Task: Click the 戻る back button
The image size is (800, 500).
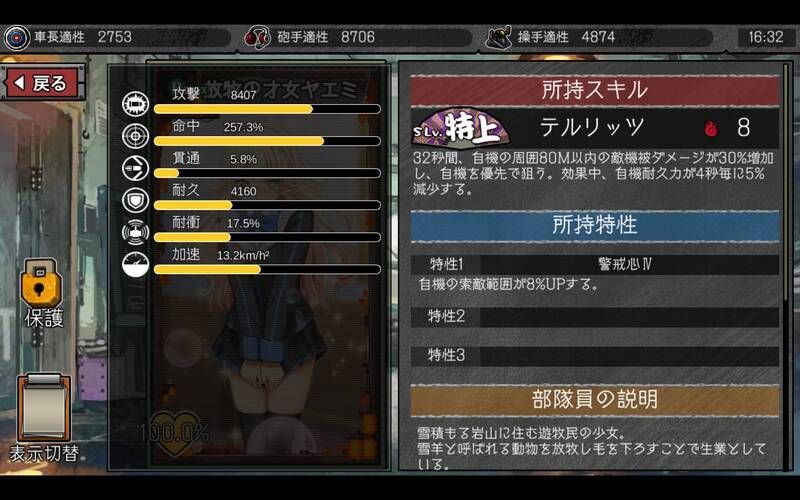Action: point(43,83)
